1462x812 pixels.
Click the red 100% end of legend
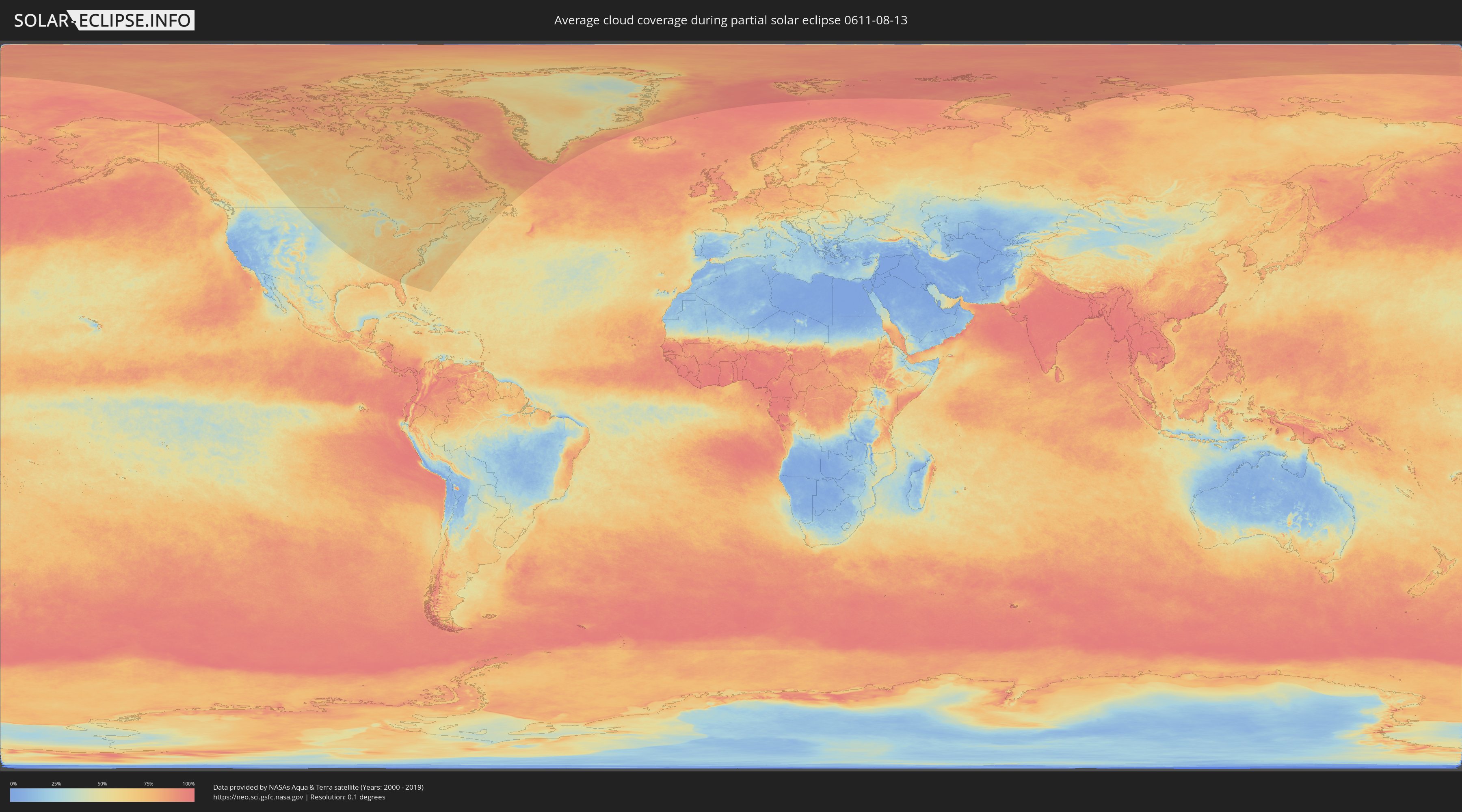click(x=190, y=795)
